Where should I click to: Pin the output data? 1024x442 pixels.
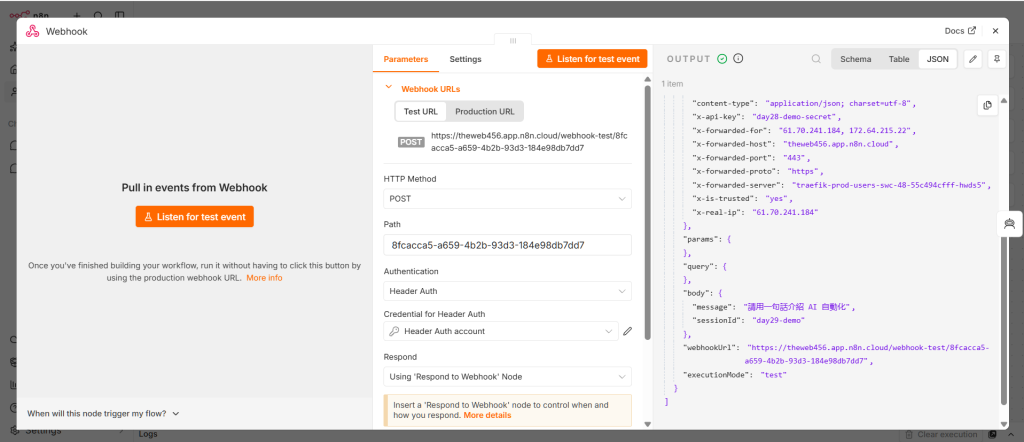coord(997,59)
